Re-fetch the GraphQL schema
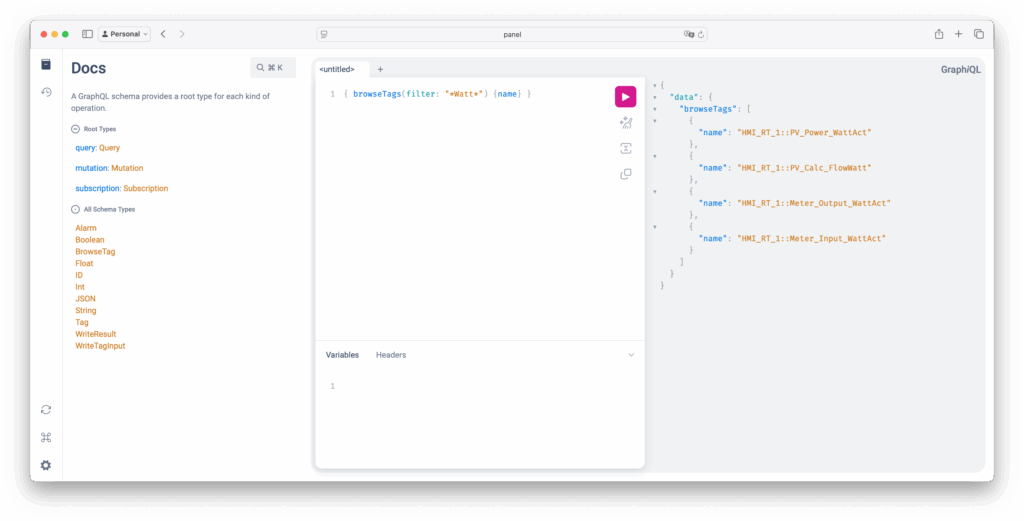 click(x=46, y=409)
